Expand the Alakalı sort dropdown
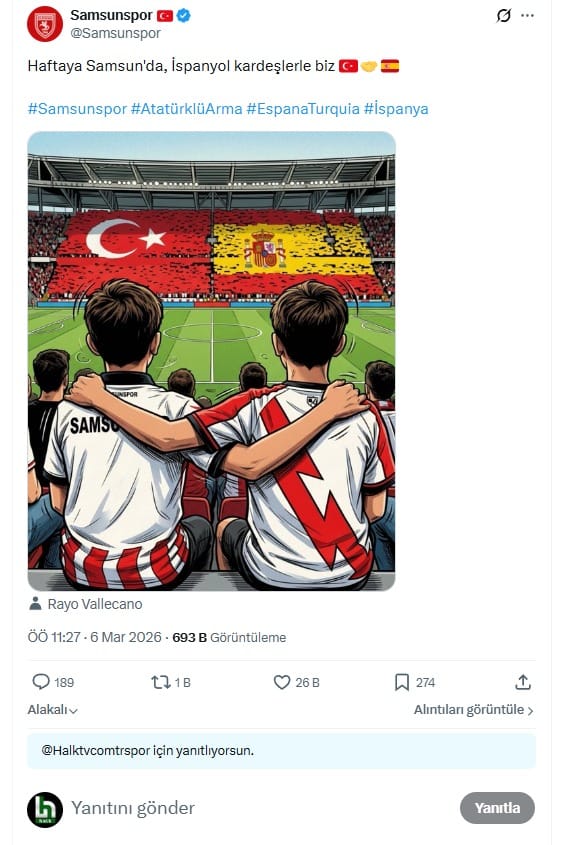The width and height of the screenshot is (570, 845). [x=52, y=710]
